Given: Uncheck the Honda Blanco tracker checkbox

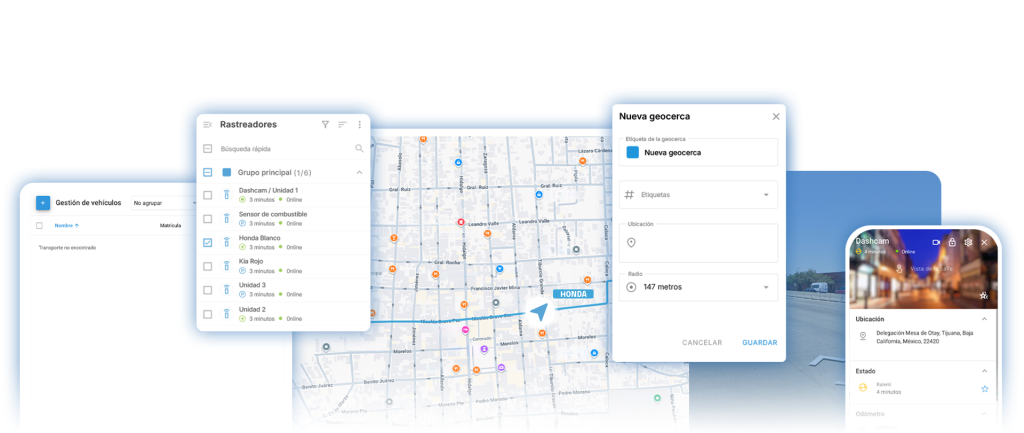Looking at the screenshot, I should pos(207,242).
